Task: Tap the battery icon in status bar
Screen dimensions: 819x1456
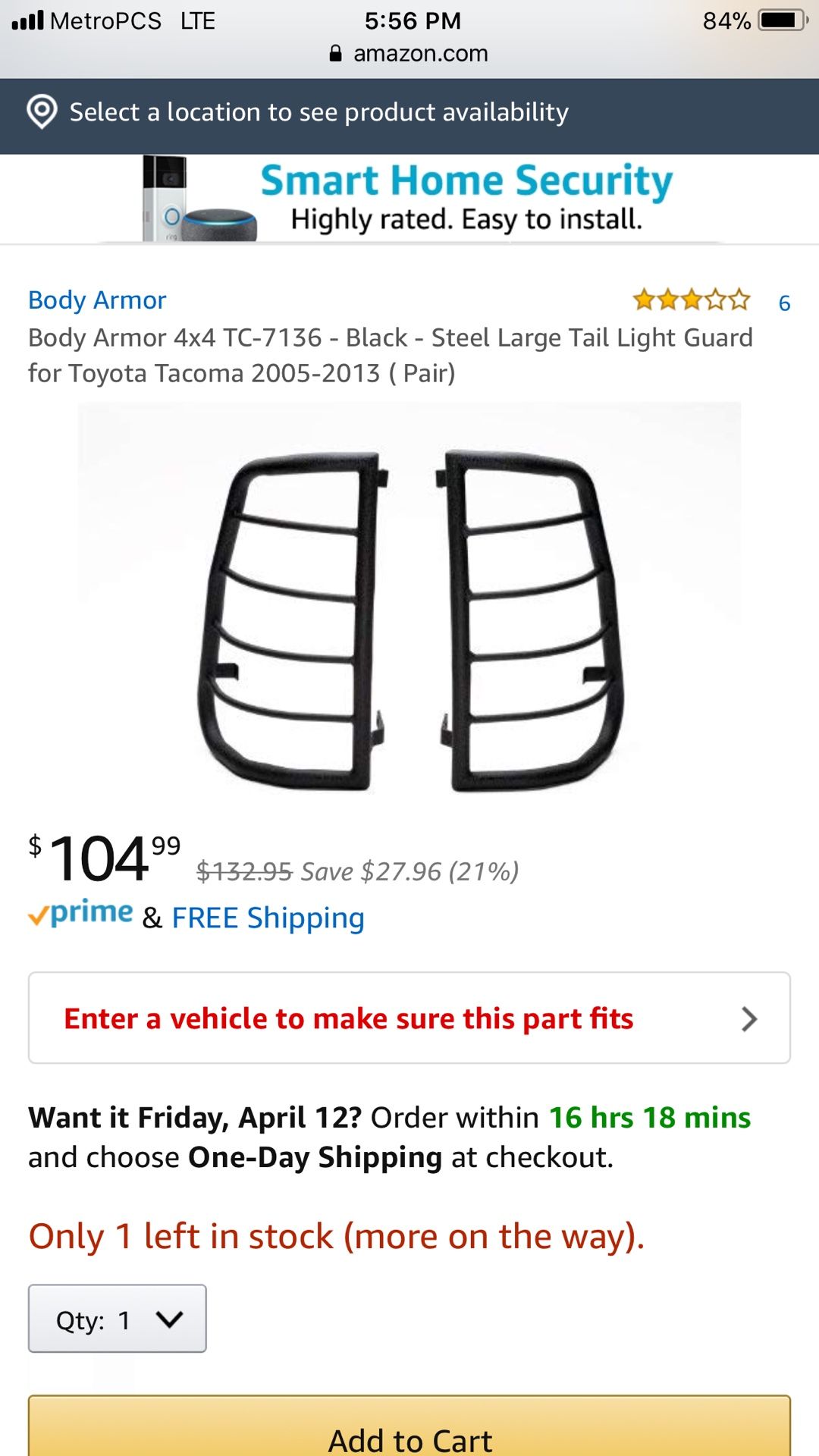Action: coord(783,20)
